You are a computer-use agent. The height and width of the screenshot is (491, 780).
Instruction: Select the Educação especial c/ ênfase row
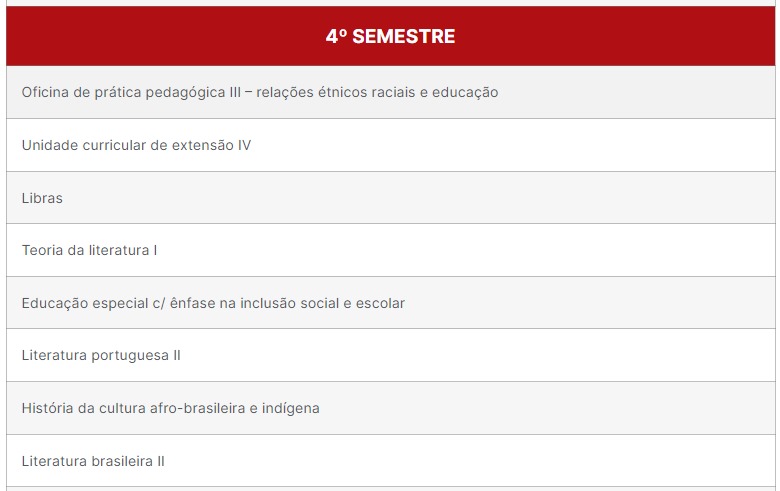tap(390, 303)
